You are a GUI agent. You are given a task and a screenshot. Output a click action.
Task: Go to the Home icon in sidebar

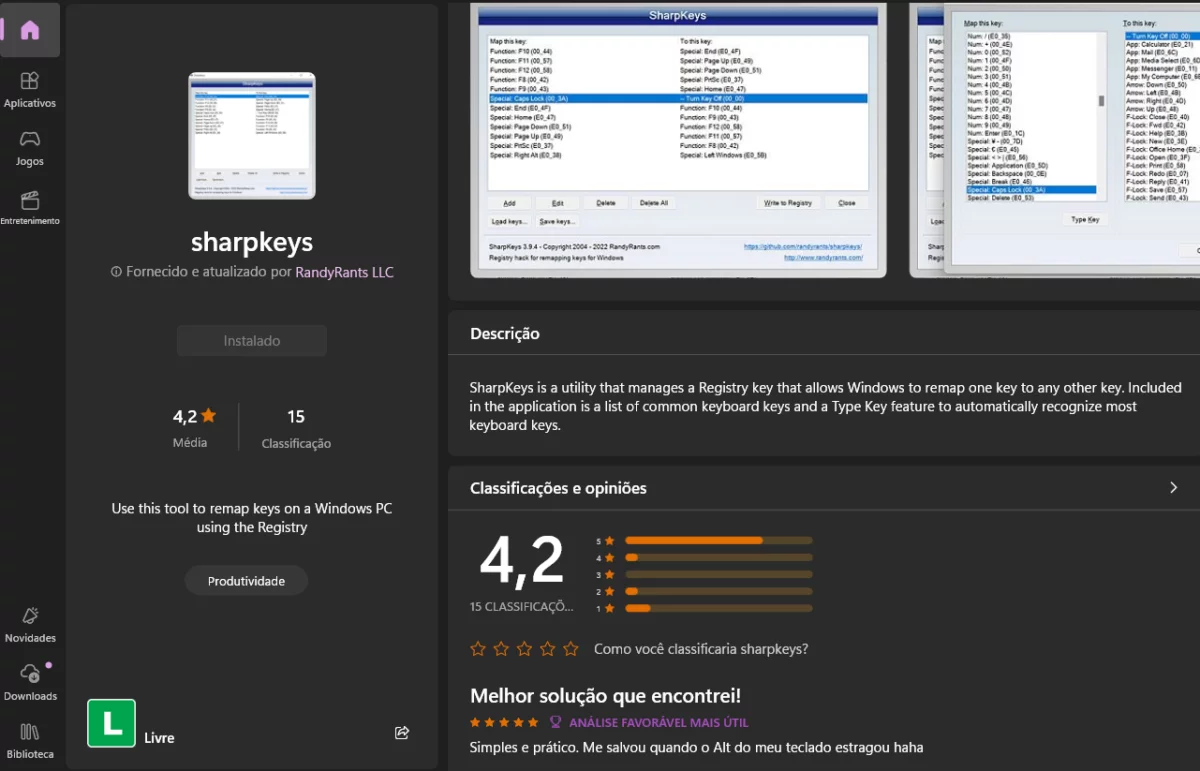coord(30,30)
